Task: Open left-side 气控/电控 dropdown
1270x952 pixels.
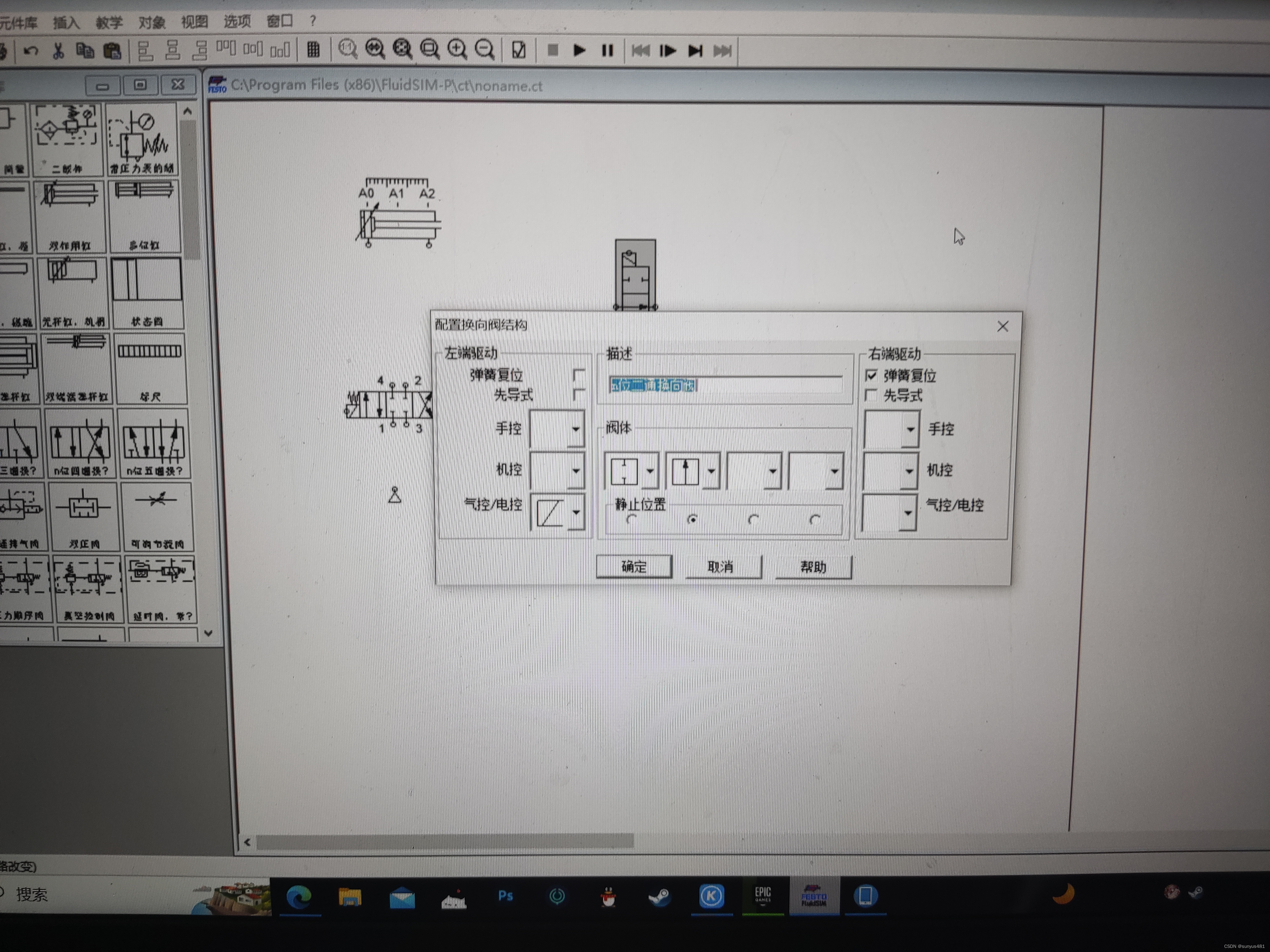Action: [576, 512]
